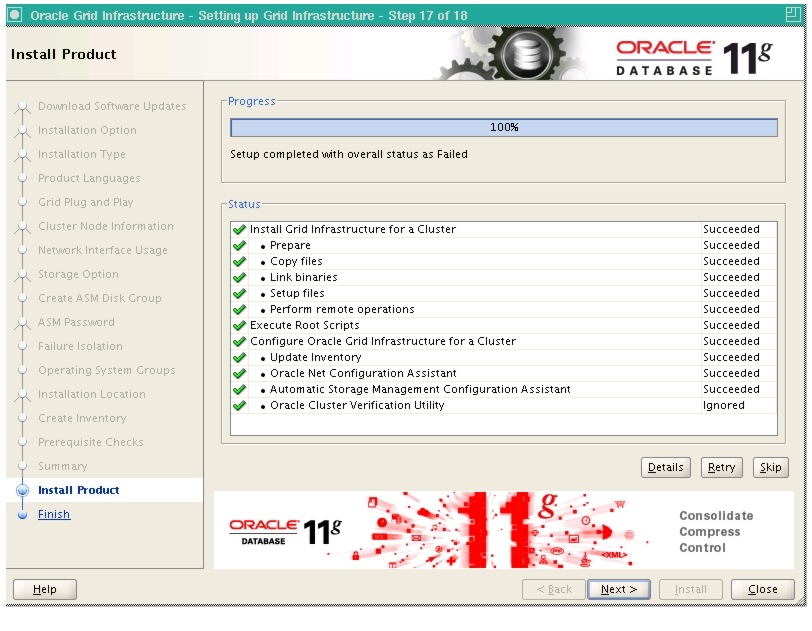This screenshot has height=631, width=812.
Task: Click the Finish step bullet icon
Action: coord(22,515)
